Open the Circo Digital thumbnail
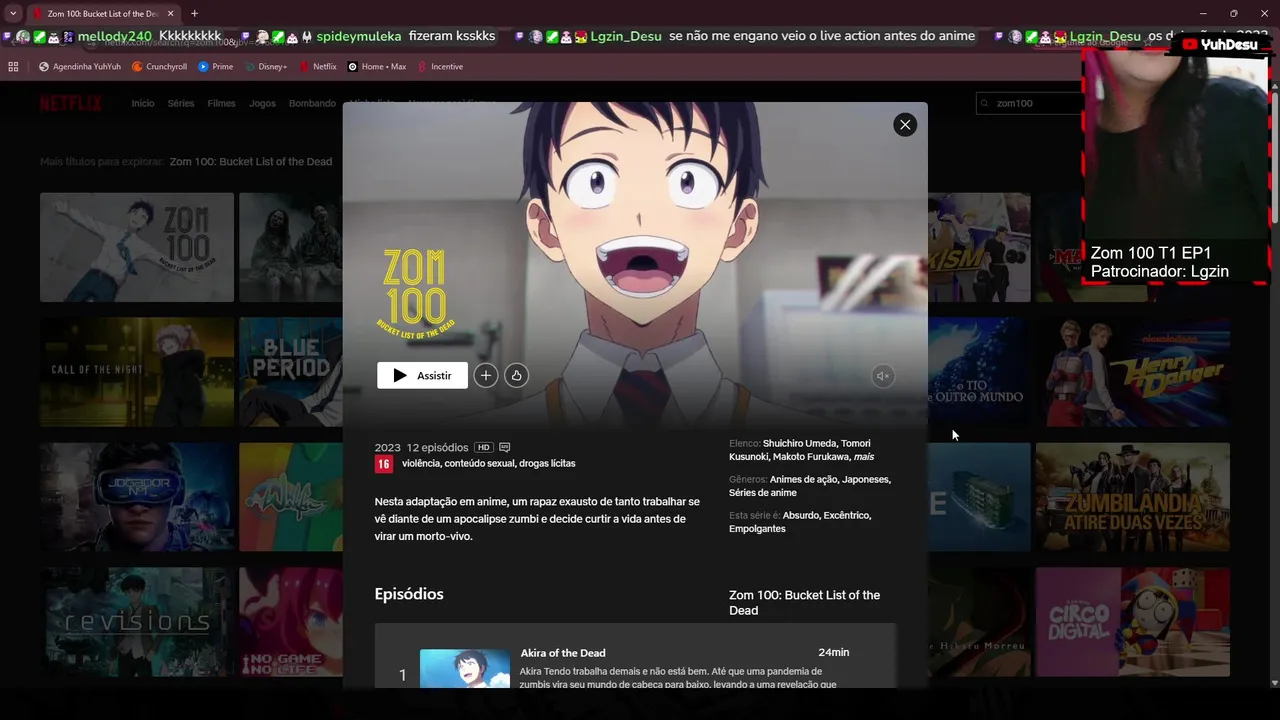 click(1133, 622)
